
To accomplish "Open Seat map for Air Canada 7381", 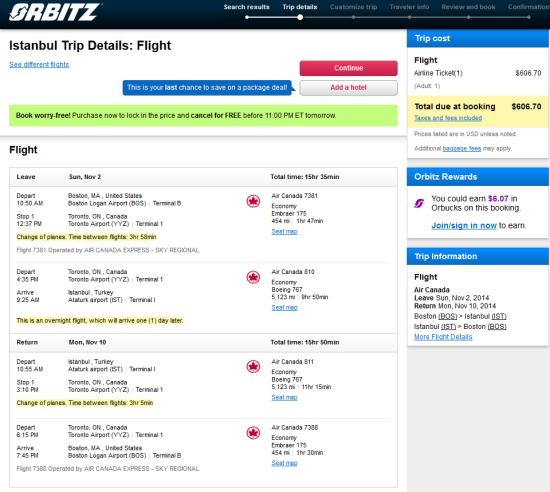I will point(284,231).
